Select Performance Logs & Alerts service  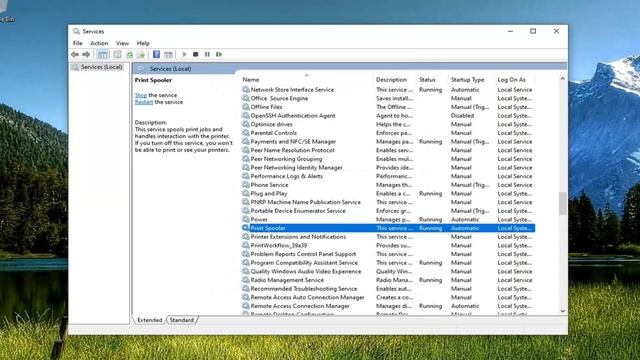pos(388,176)
